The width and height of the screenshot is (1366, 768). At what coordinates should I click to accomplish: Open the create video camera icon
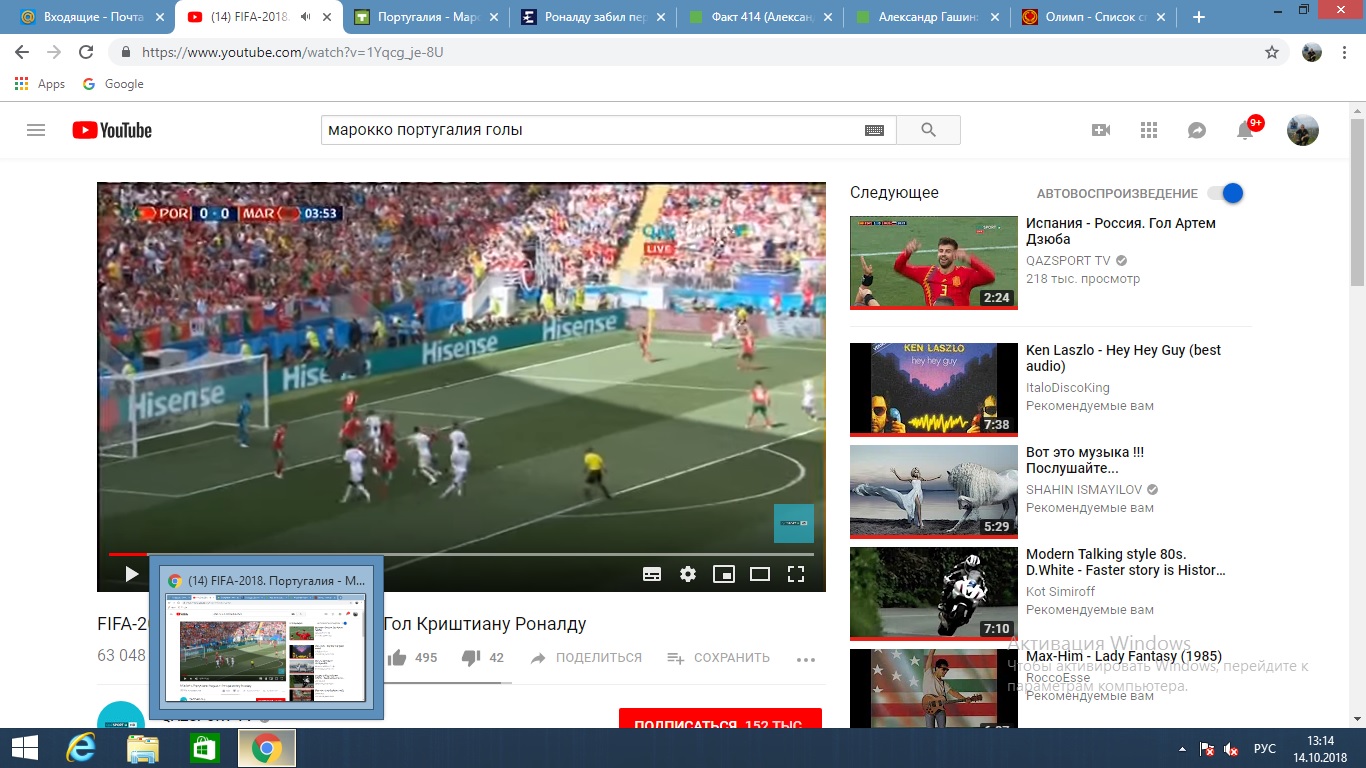(1101, 130)
